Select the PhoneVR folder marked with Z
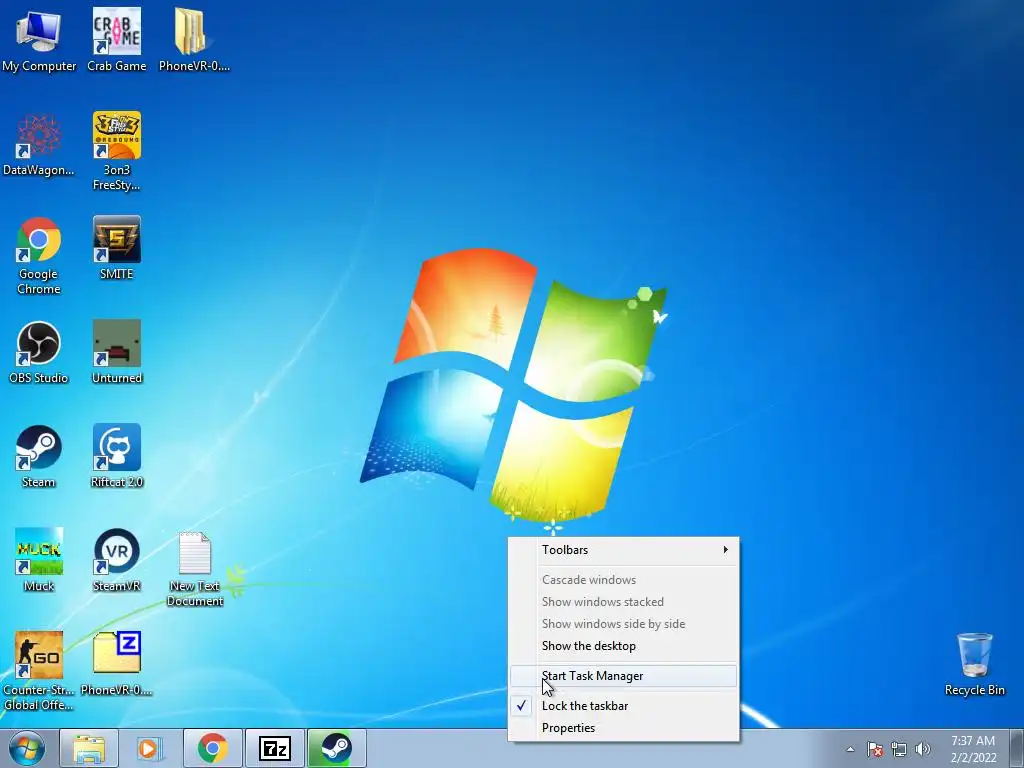Image resolution: width=1024 pixels, height=768 pixels. tap(116, 664)
